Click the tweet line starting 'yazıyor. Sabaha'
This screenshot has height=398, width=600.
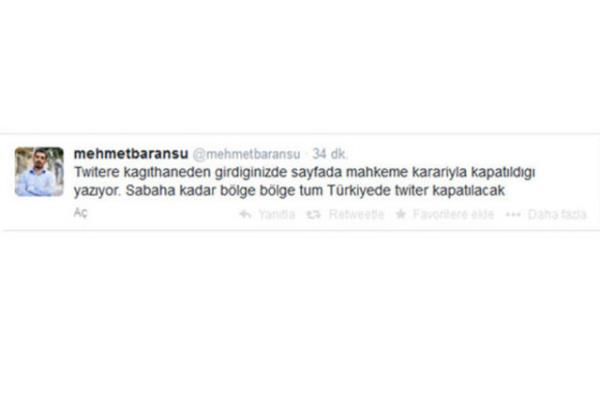click(x=289, y=191)
